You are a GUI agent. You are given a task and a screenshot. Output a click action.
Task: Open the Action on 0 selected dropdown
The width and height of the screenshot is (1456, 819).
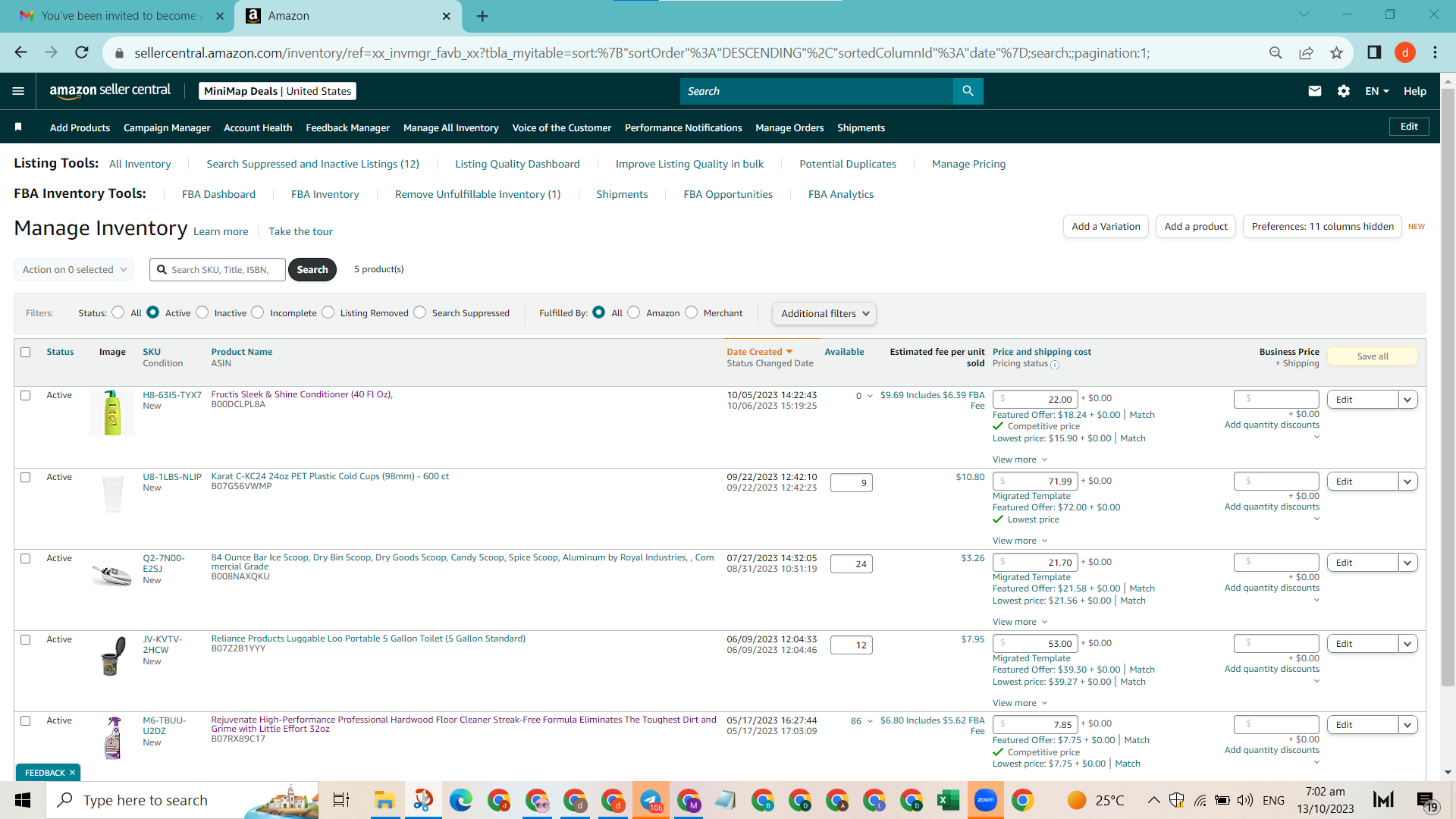point(74,269)
